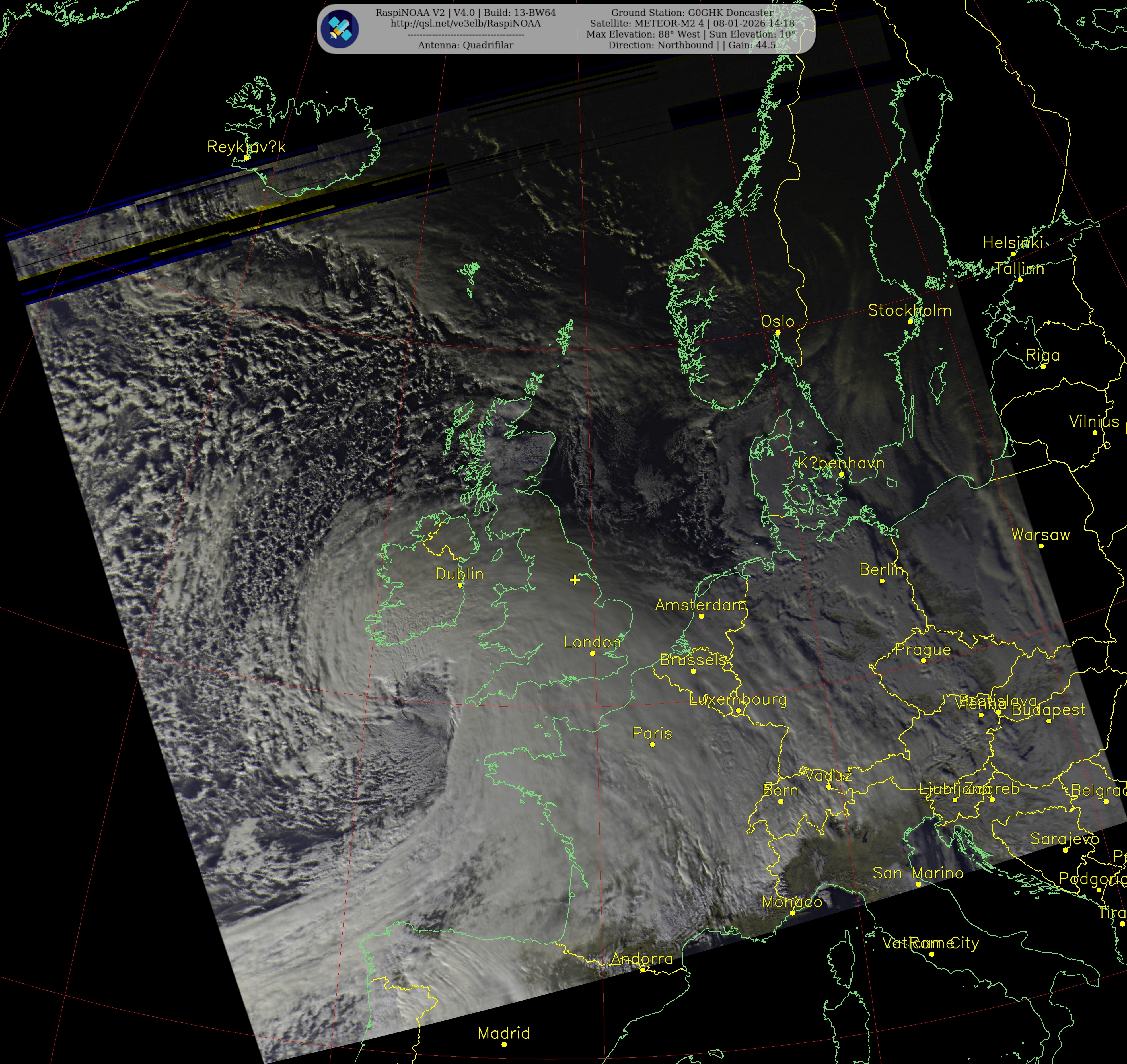Click the London city marker dot
Image resolution: width=1127 pixels, height=1064 pixels.
click(593, 653)
